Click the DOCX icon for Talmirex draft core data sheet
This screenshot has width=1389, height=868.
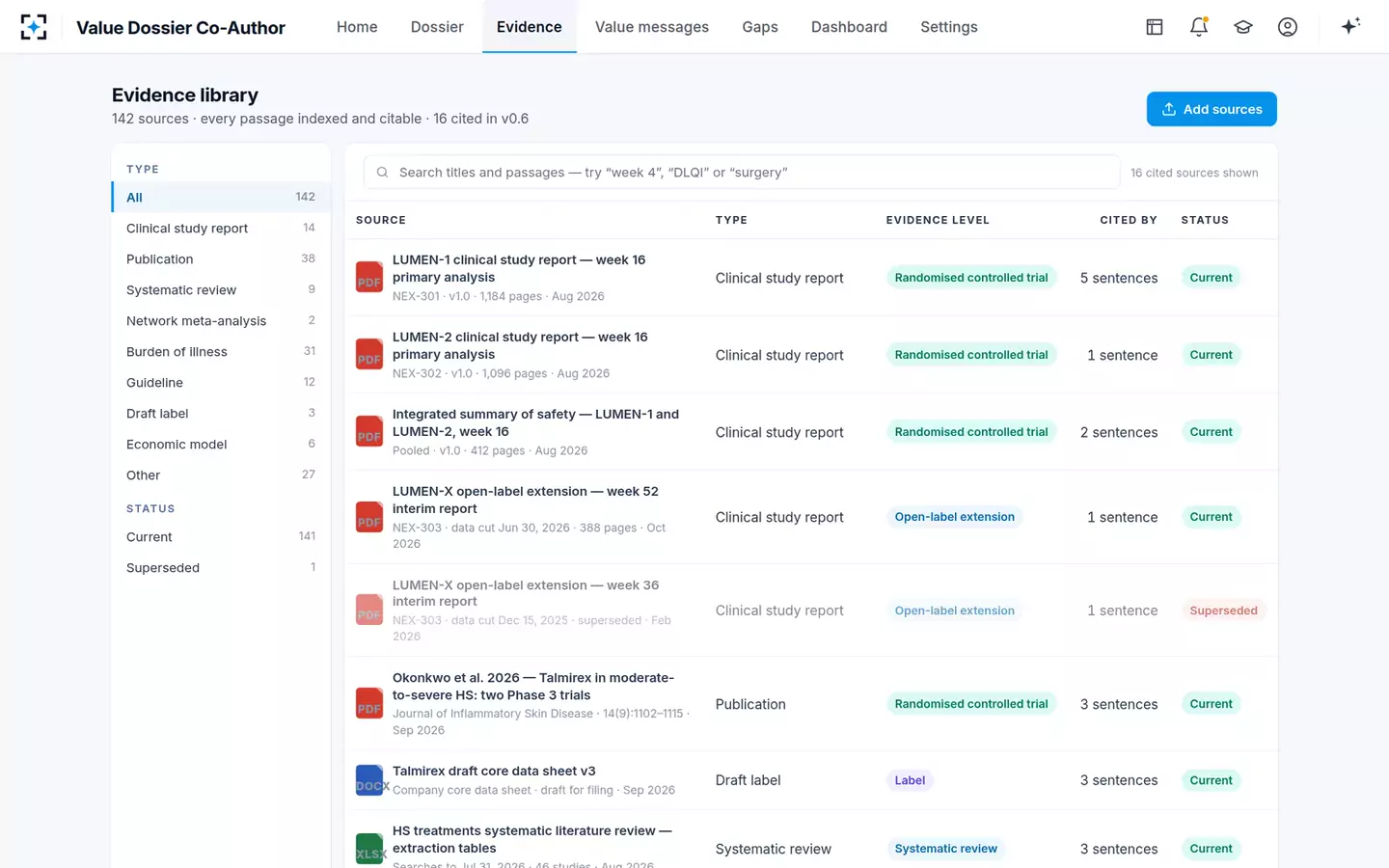(x=369, y=780)
